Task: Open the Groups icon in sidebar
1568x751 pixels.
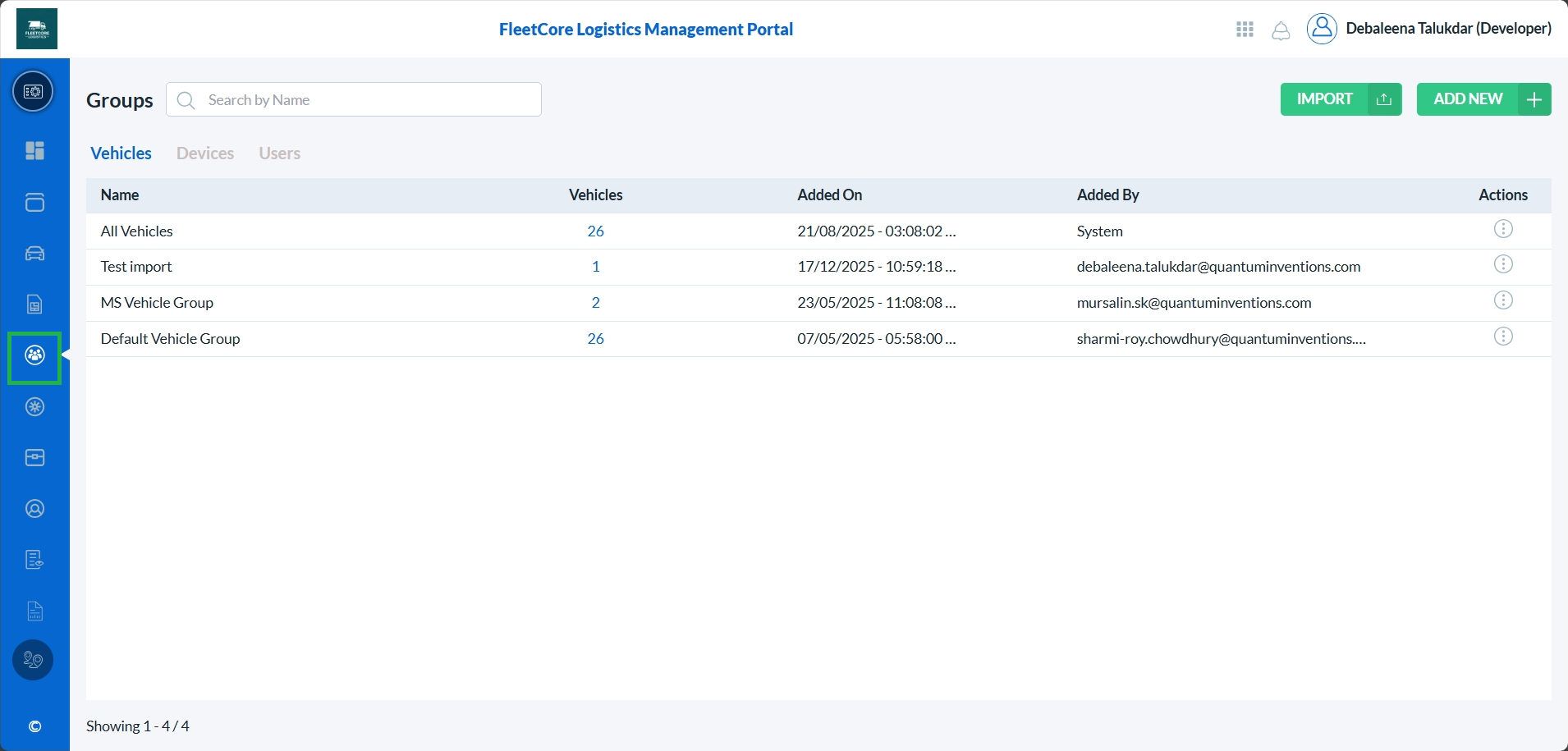Action: point(34,355)
